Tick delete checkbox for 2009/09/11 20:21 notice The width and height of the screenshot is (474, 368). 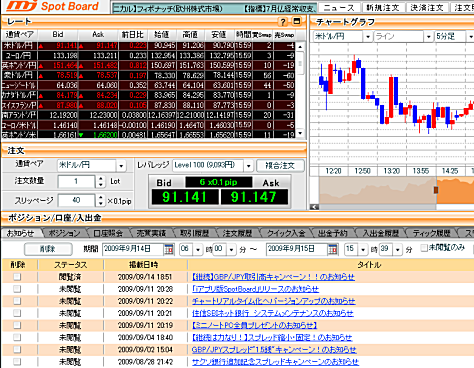tap(17, 313)
